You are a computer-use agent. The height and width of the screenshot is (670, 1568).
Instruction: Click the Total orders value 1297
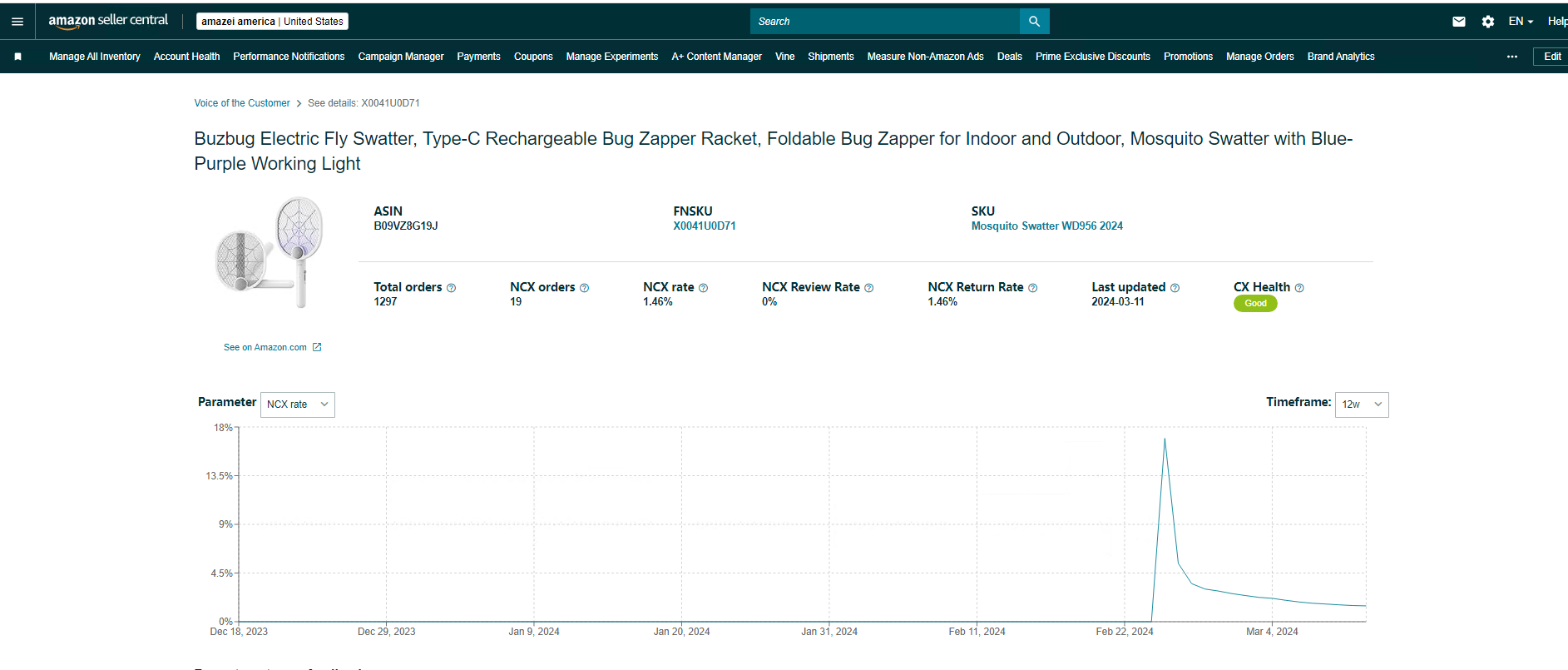pos(385,301)
